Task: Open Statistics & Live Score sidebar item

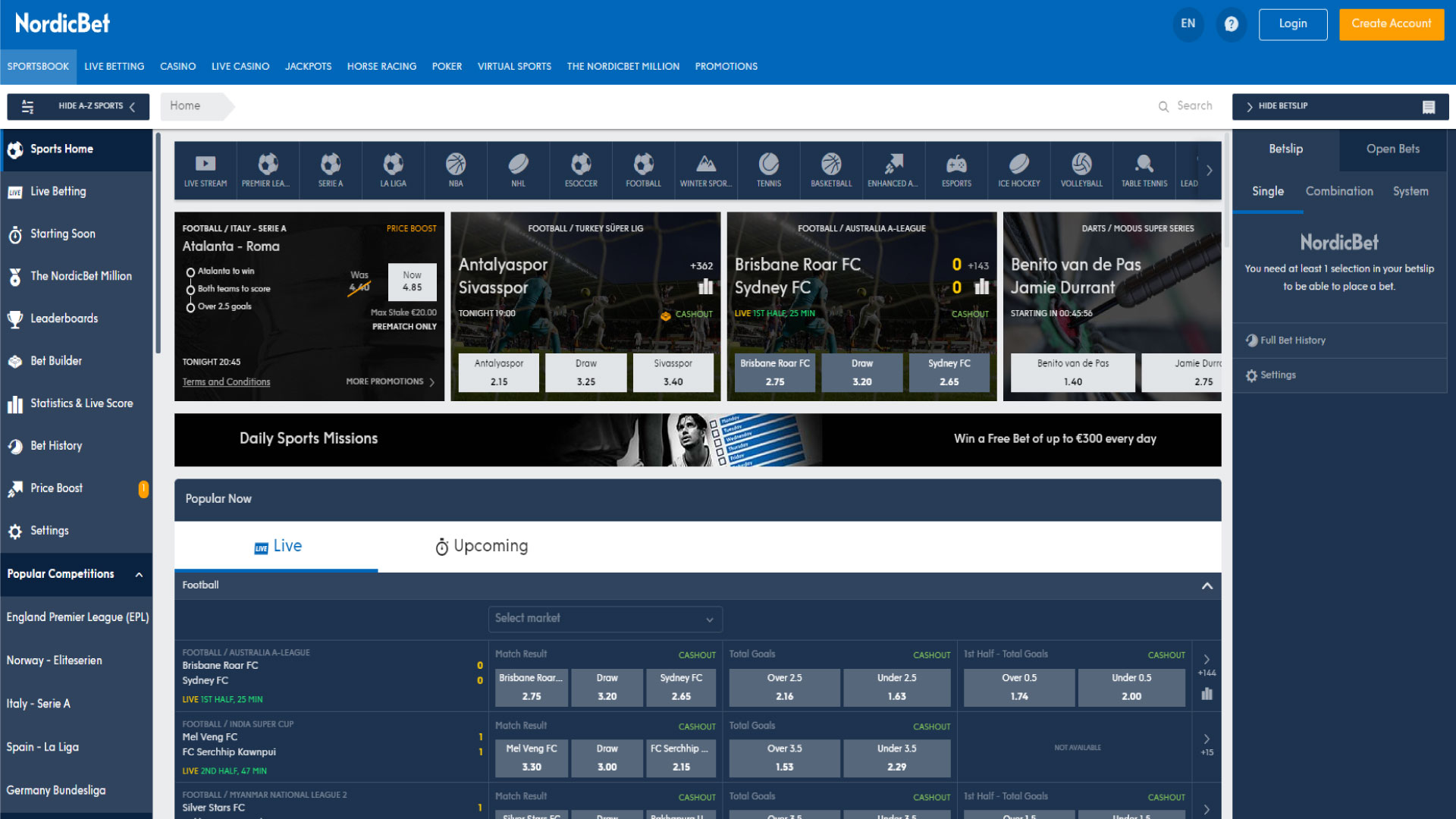Action: (76, 404)
